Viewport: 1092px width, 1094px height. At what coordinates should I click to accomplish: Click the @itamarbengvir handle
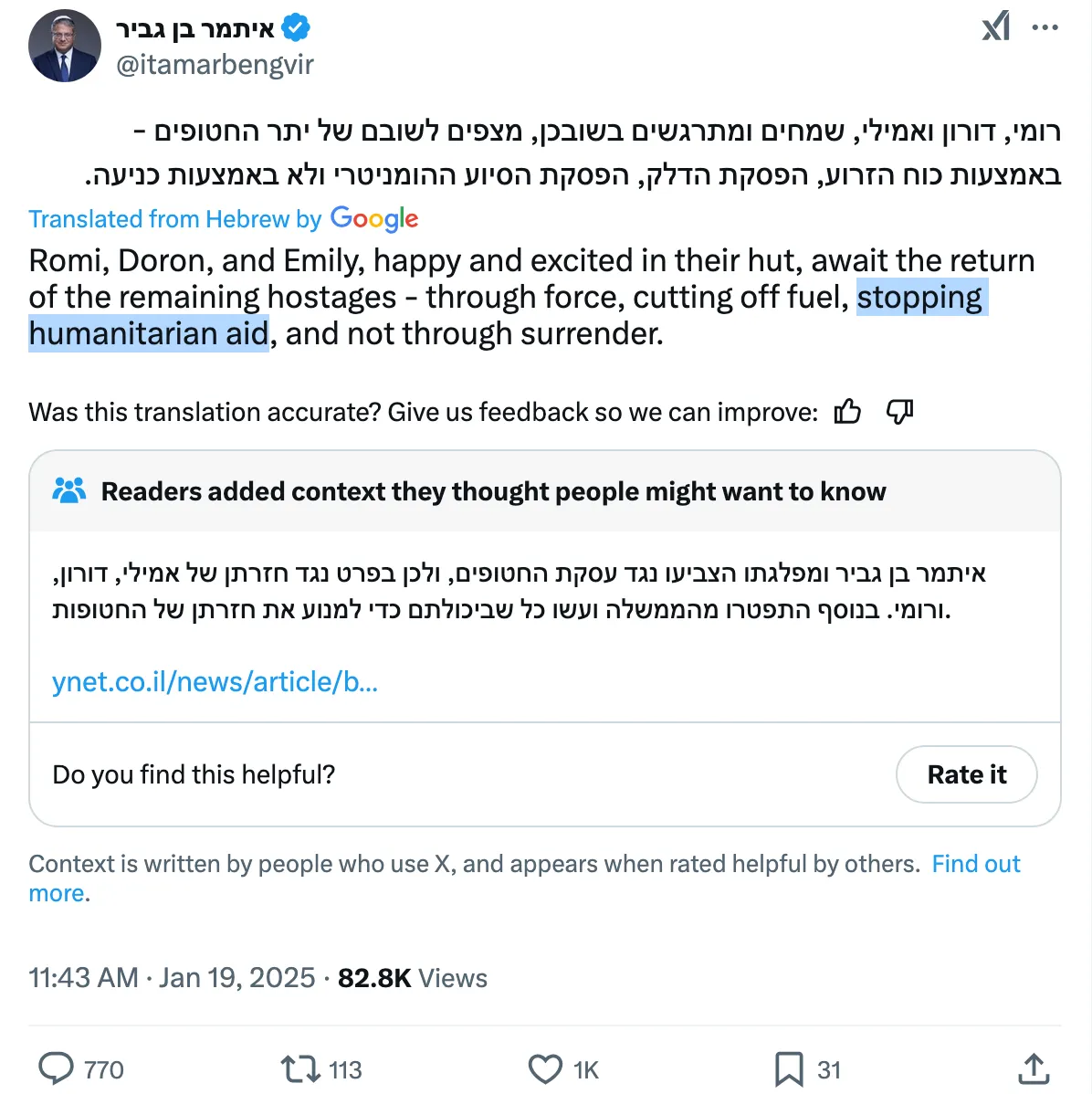tap(215, 65)
